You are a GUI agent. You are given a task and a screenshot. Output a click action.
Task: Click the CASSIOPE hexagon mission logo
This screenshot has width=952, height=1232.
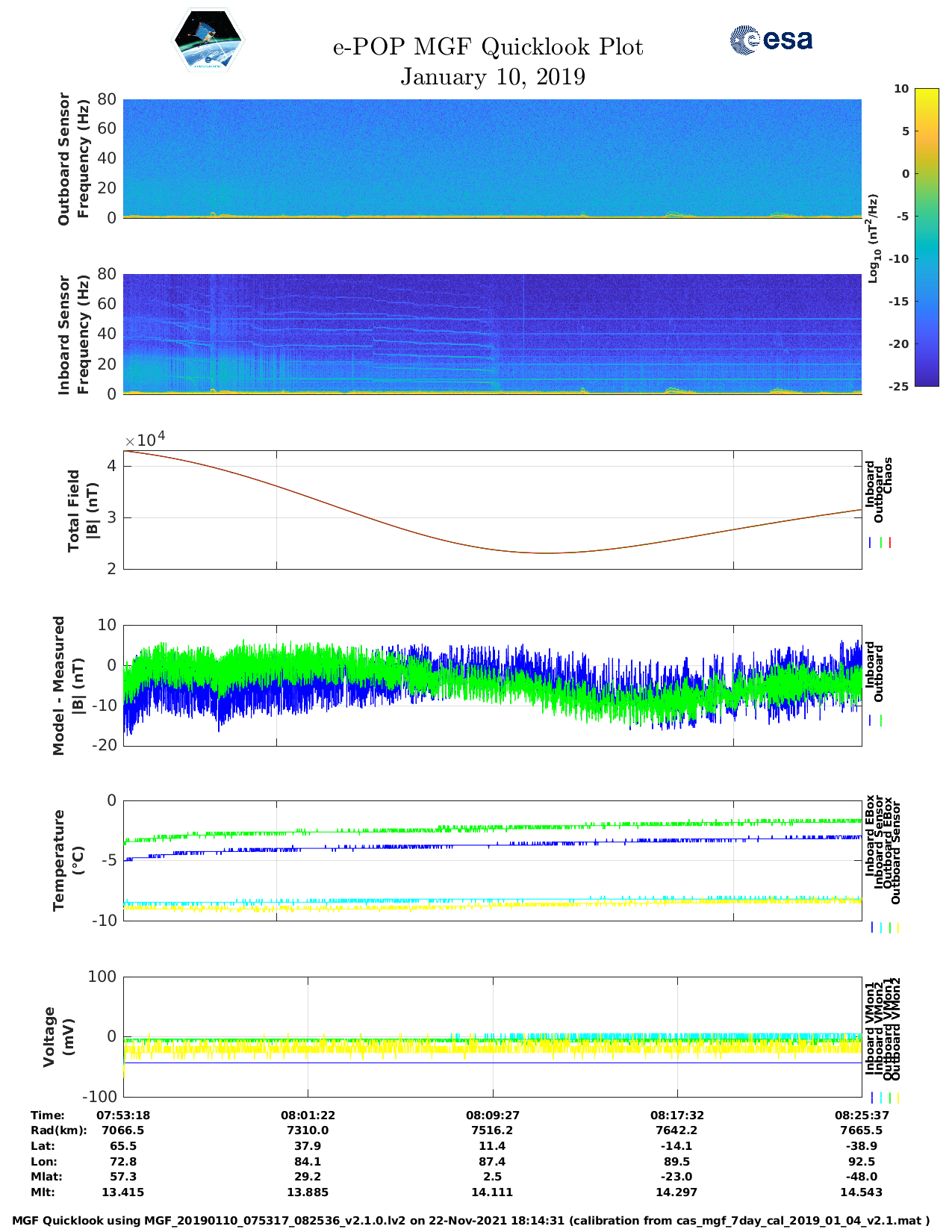click(207, 40)
